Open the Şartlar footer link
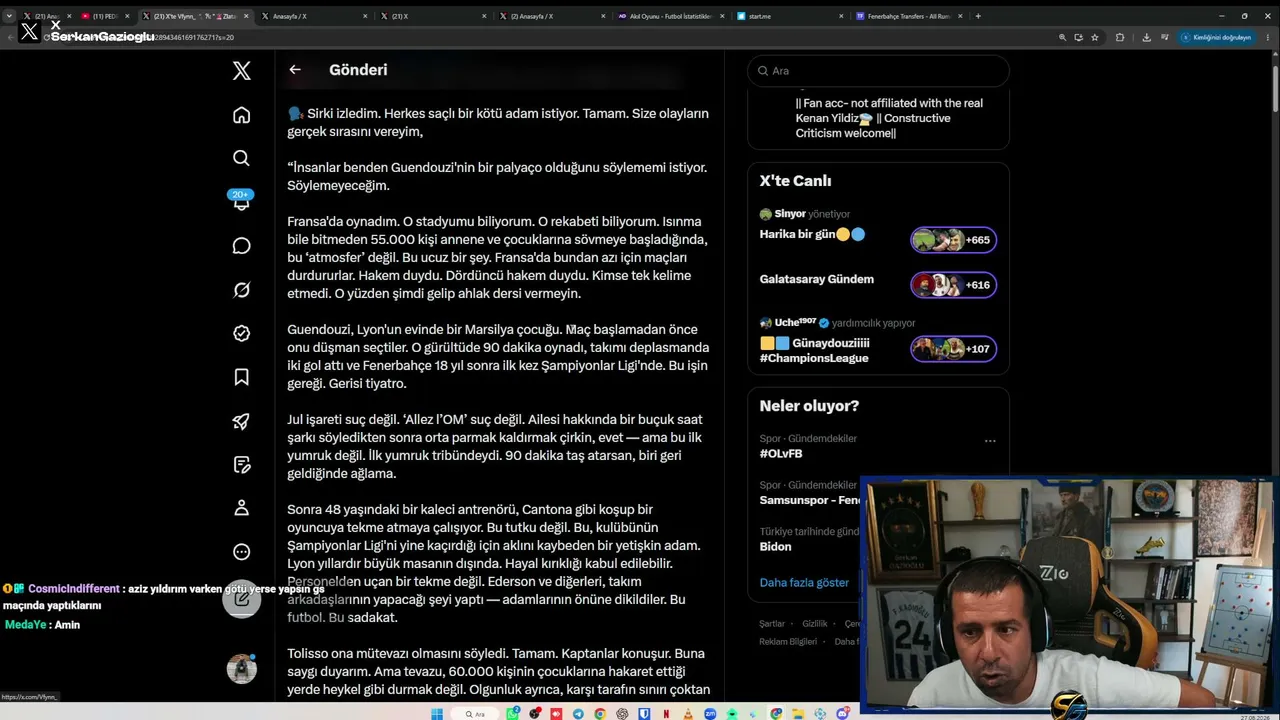Screen dimensions: 1280x720 tap(772, 624)
